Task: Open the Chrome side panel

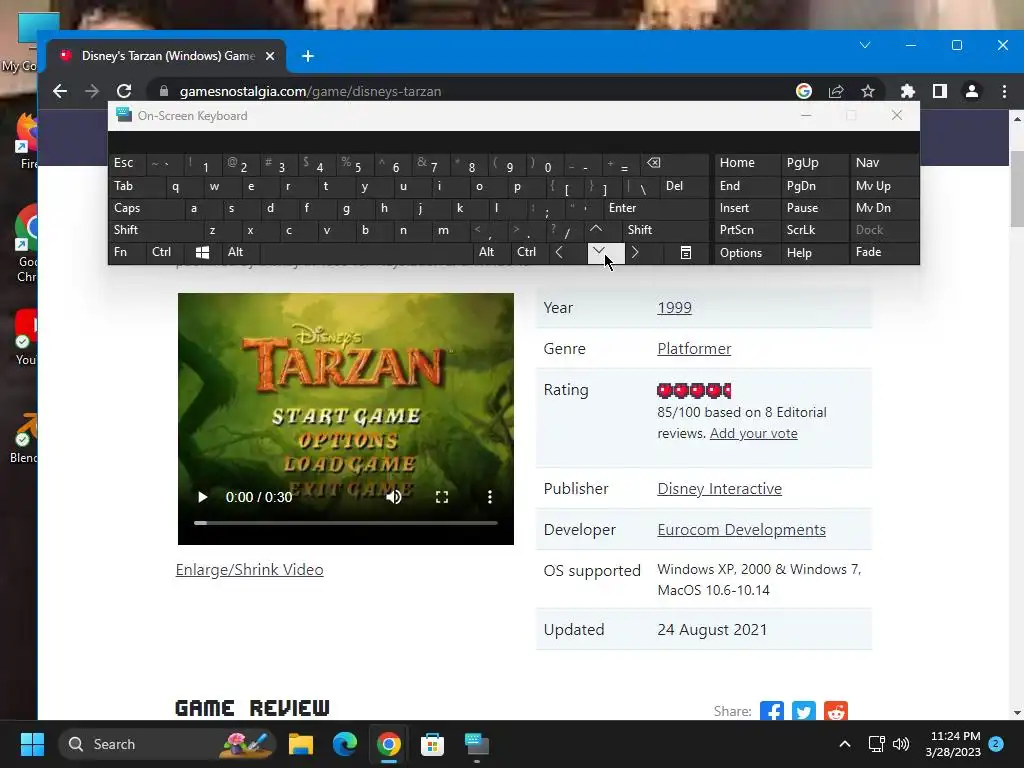Action: point(940,91)
